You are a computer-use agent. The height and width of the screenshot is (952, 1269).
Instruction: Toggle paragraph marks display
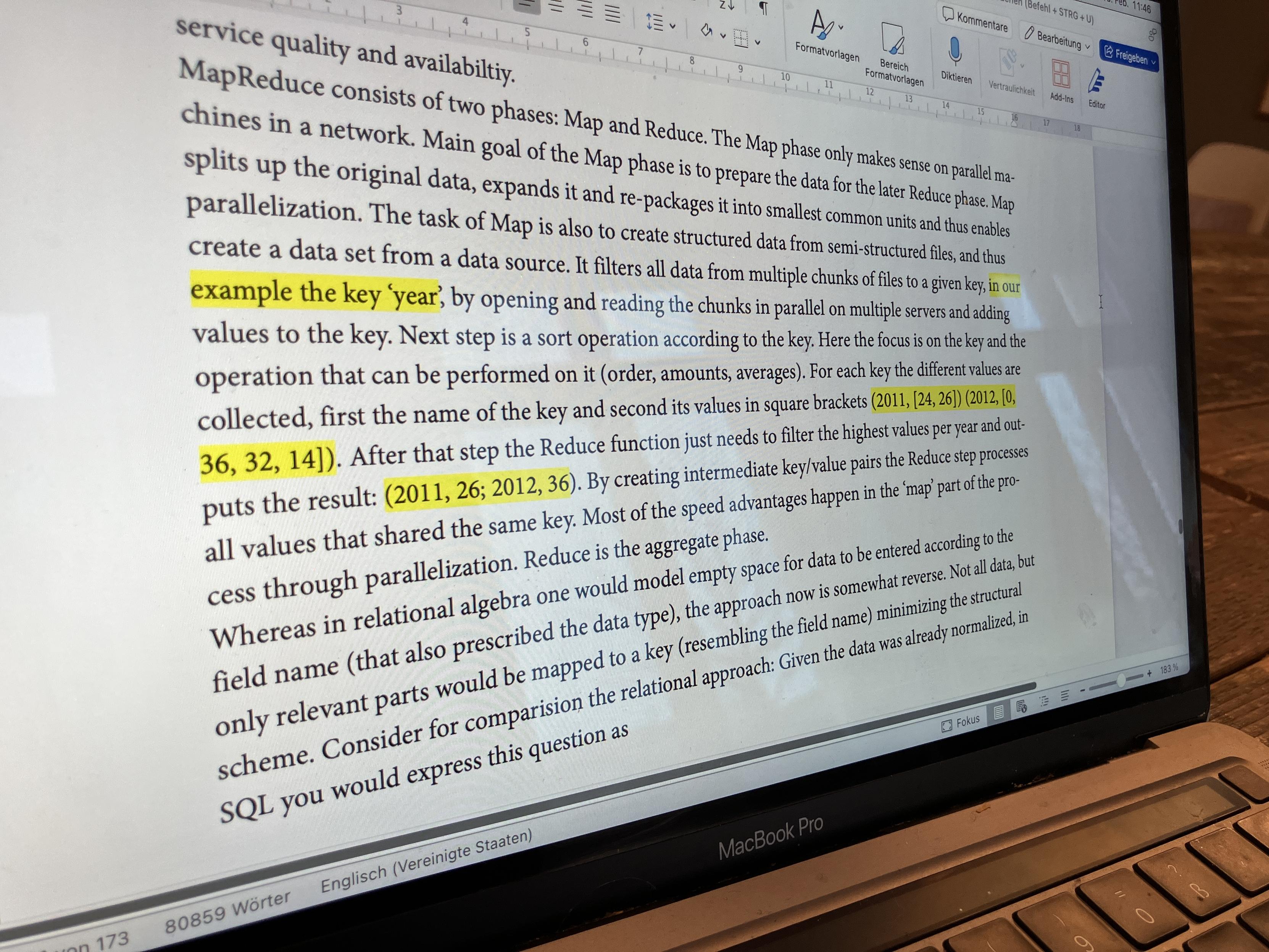click(x=764, y=9)
